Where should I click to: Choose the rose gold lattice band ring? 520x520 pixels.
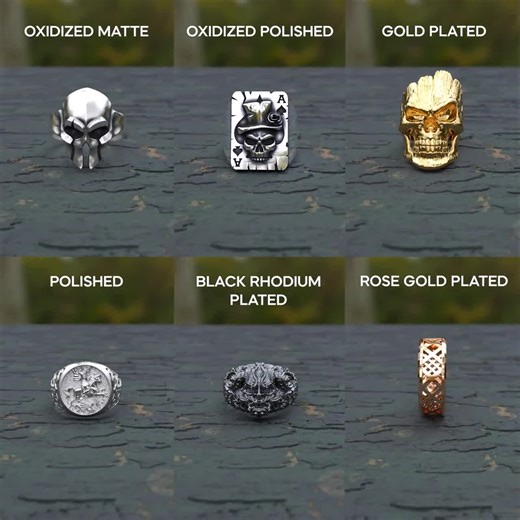(x=433, y=377)
